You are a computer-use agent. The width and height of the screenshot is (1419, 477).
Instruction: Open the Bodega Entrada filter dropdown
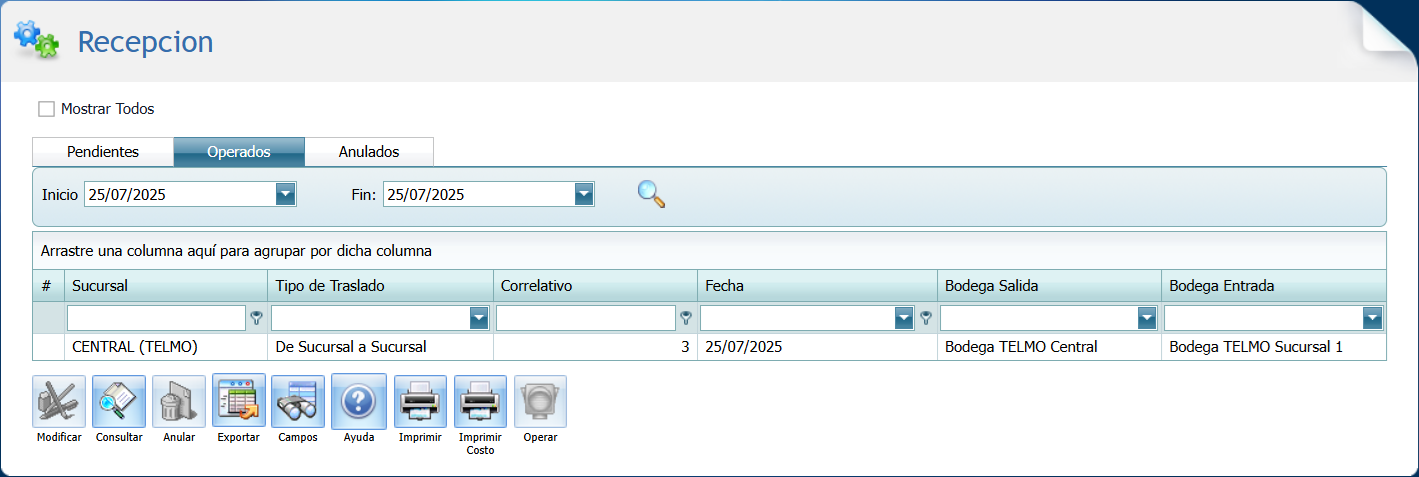point(1373,319)
